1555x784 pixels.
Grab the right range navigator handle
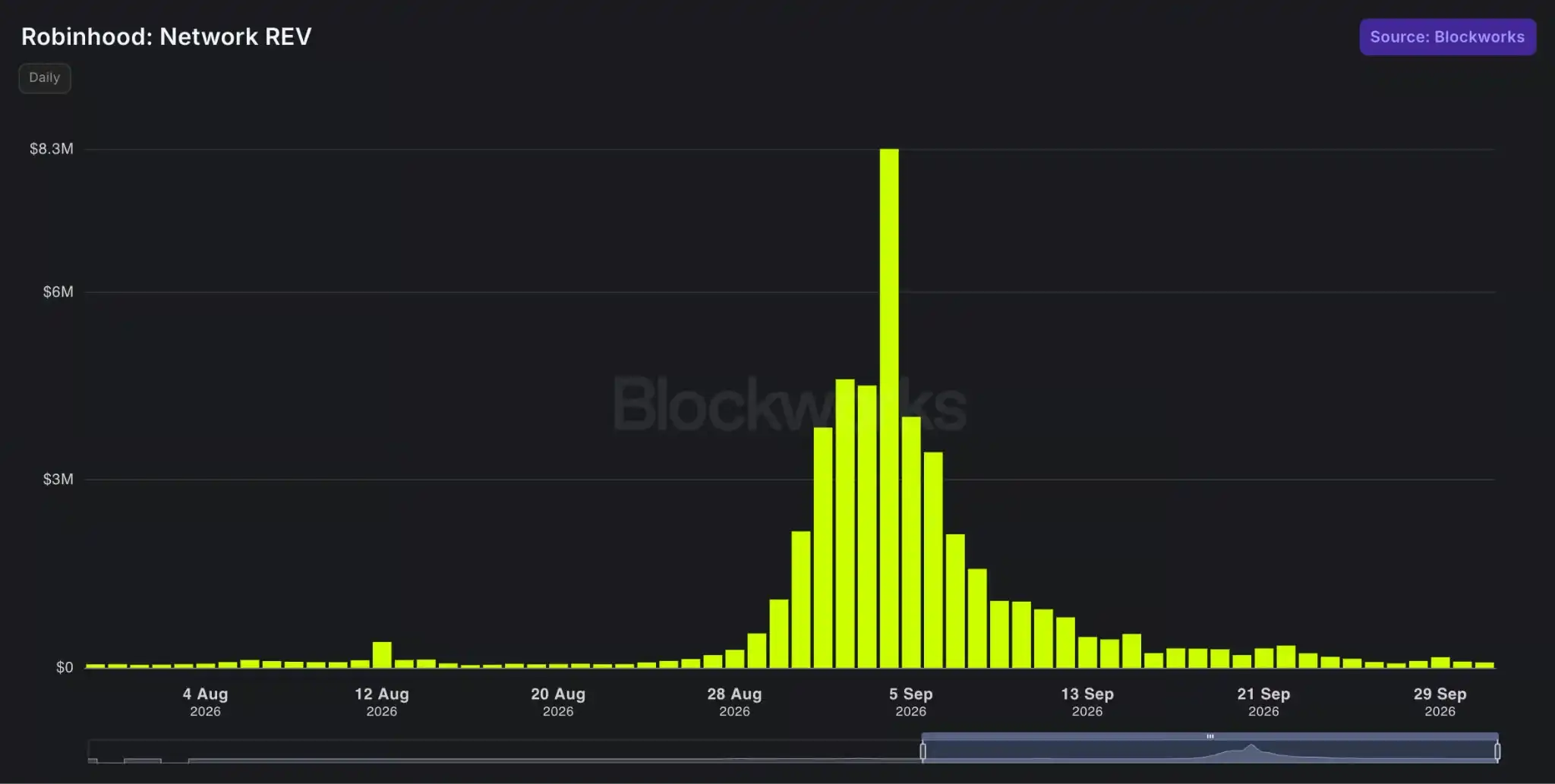click(x=1497, y=751)
